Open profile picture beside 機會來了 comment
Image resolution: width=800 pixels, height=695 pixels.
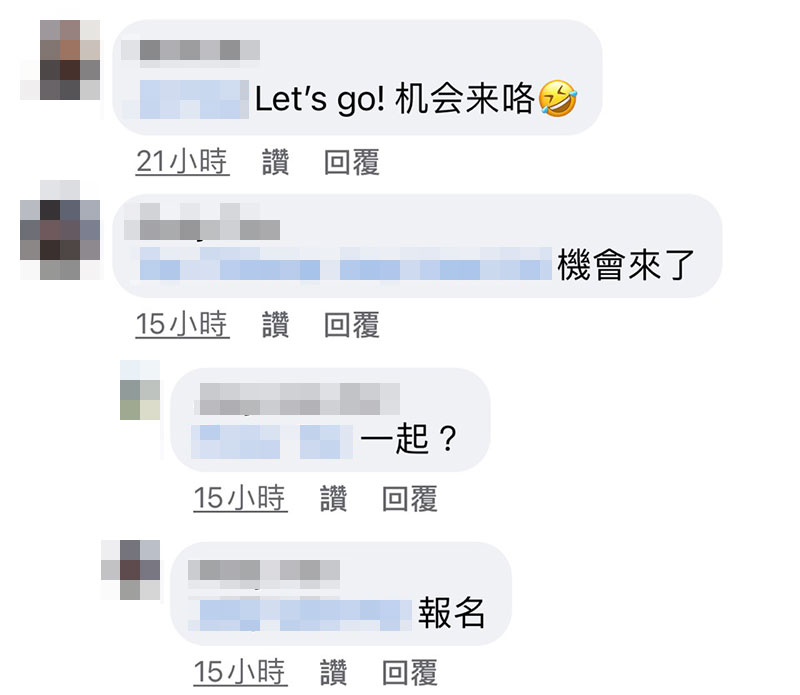coord(60,230)
